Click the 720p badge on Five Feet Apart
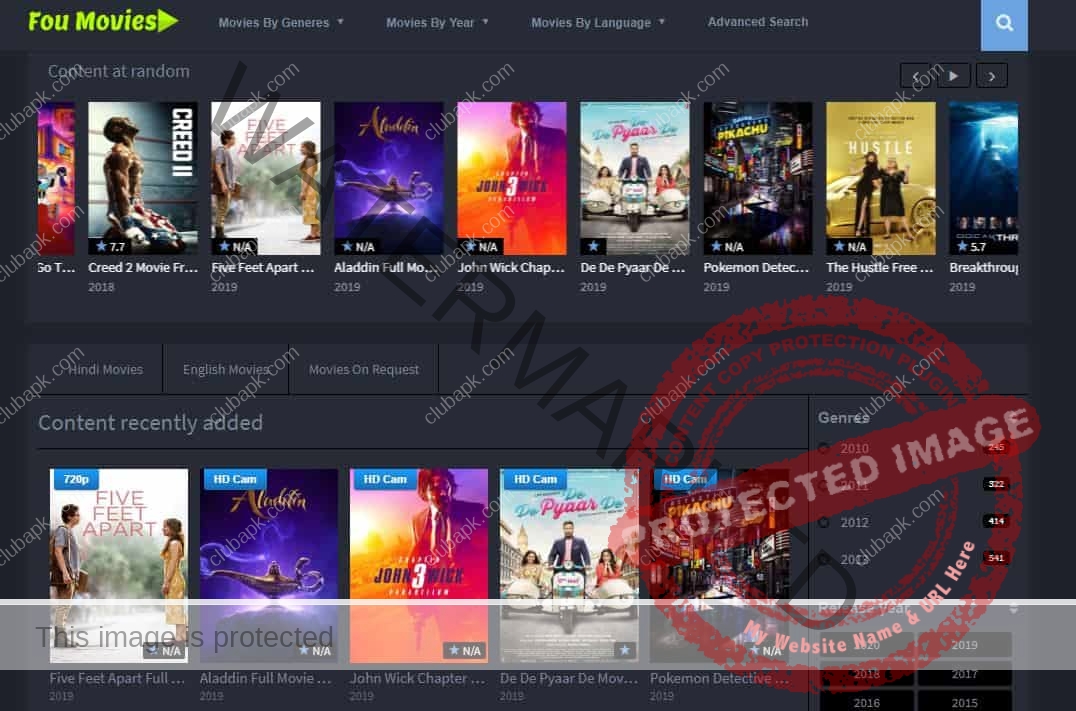The height and width of the screenshot is (711, 1076). click(x=75, y=479)
